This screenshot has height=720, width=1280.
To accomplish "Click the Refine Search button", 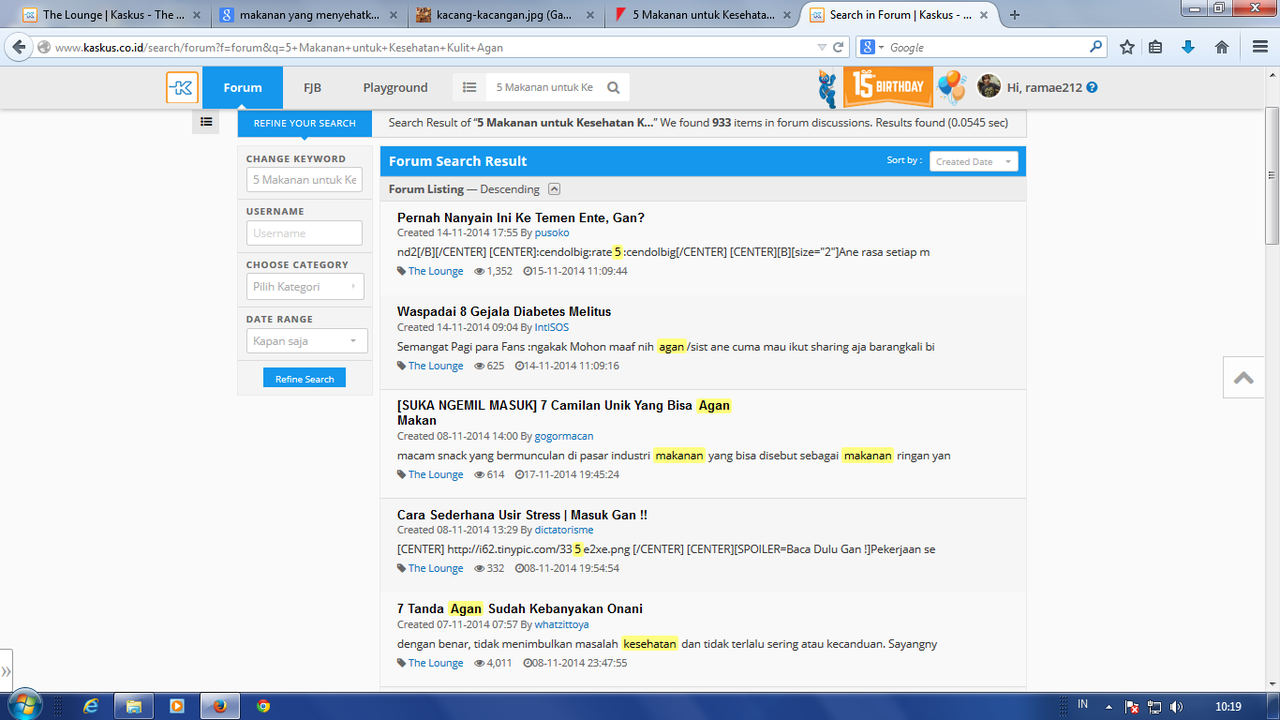I will (305, 379).
